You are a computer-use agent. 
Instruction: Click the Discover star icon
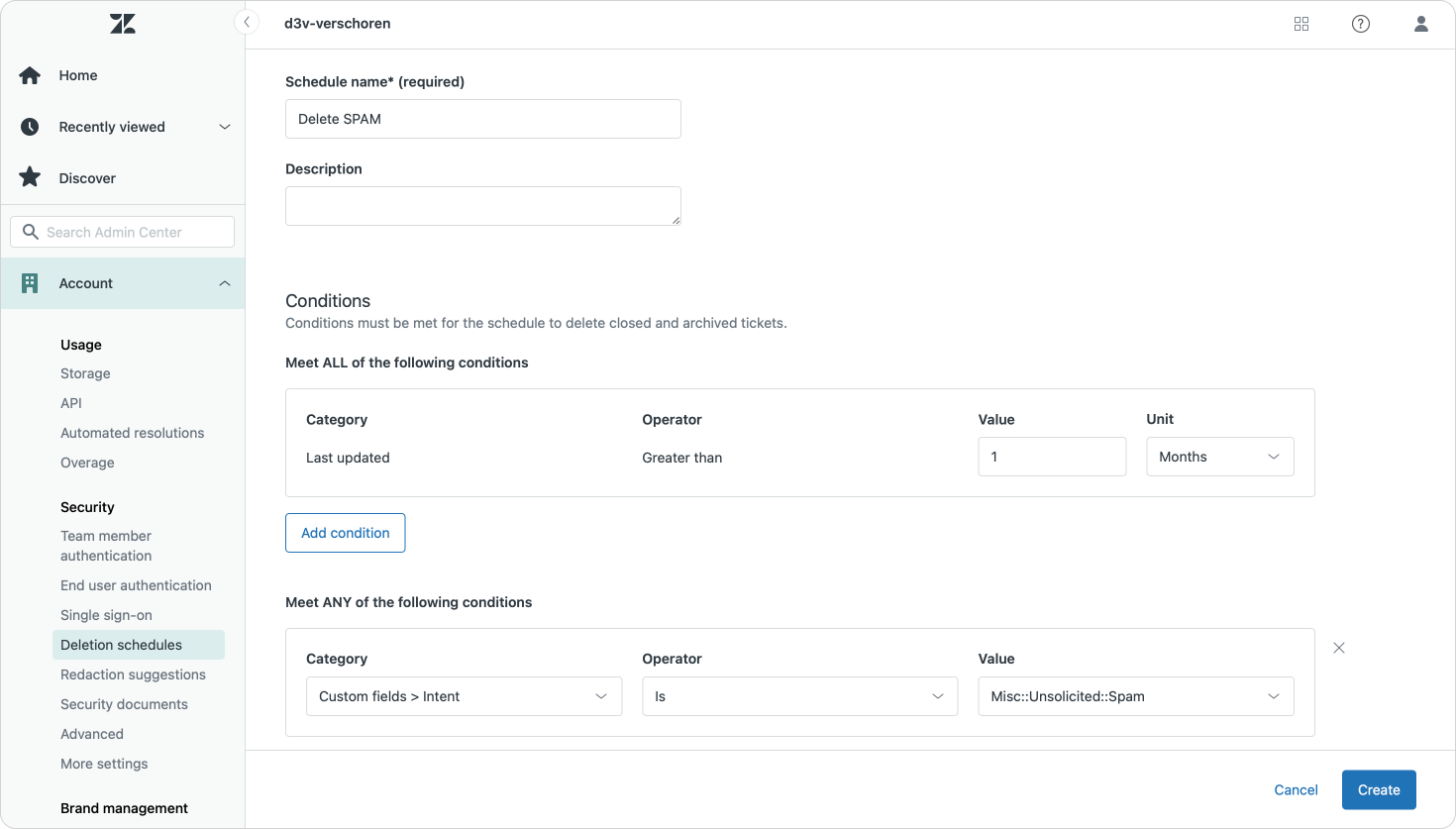[x=30, y=178]
